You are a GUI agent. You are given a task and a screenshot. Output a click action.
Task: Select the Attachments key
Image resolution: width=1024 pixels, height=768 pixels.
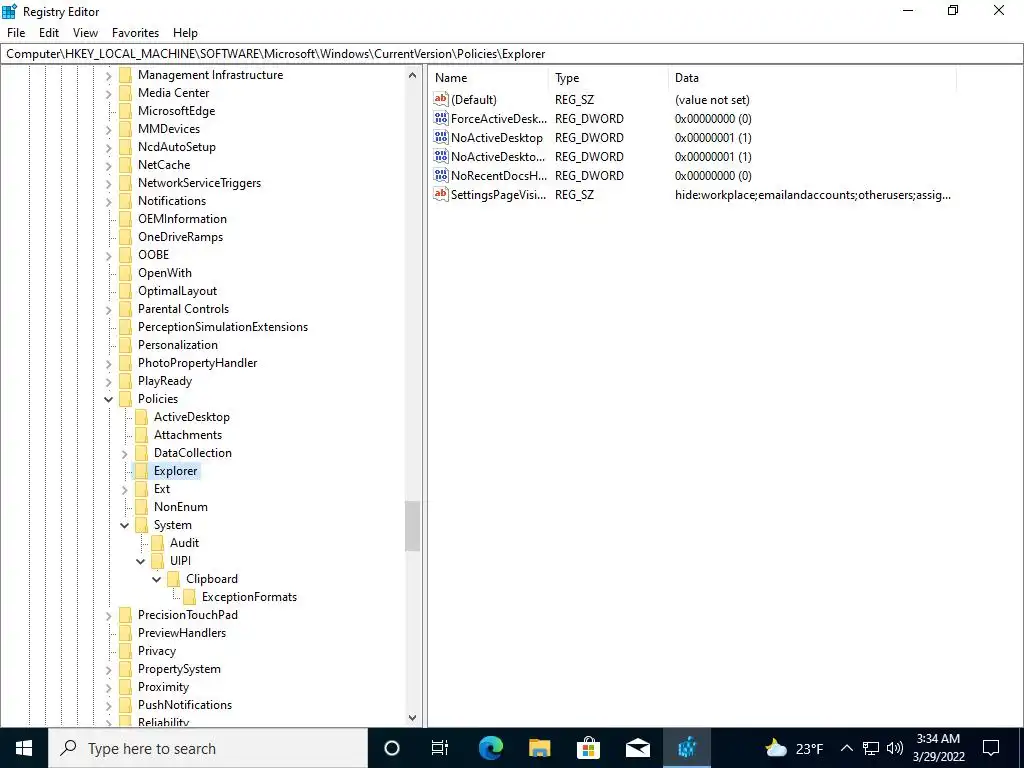point(188,435)
